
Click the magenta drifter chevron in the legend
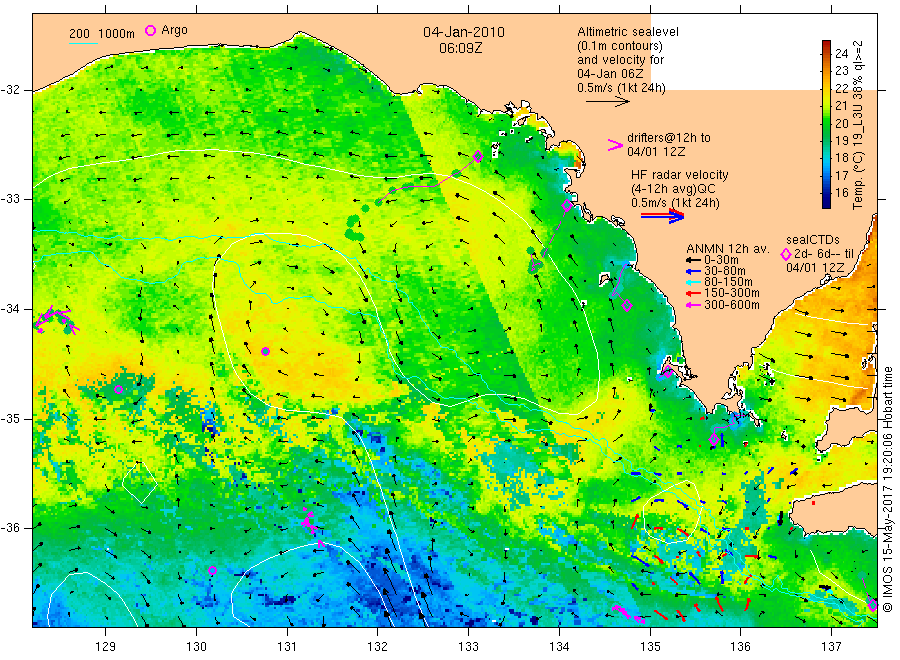[x=615, y=145]
